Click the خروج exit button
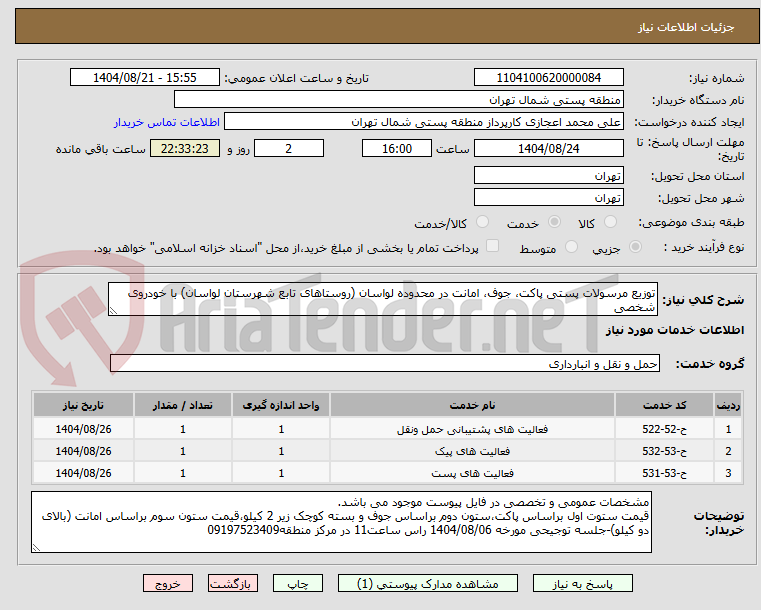Viewport: 761px width, 610px height. point(167,583)
